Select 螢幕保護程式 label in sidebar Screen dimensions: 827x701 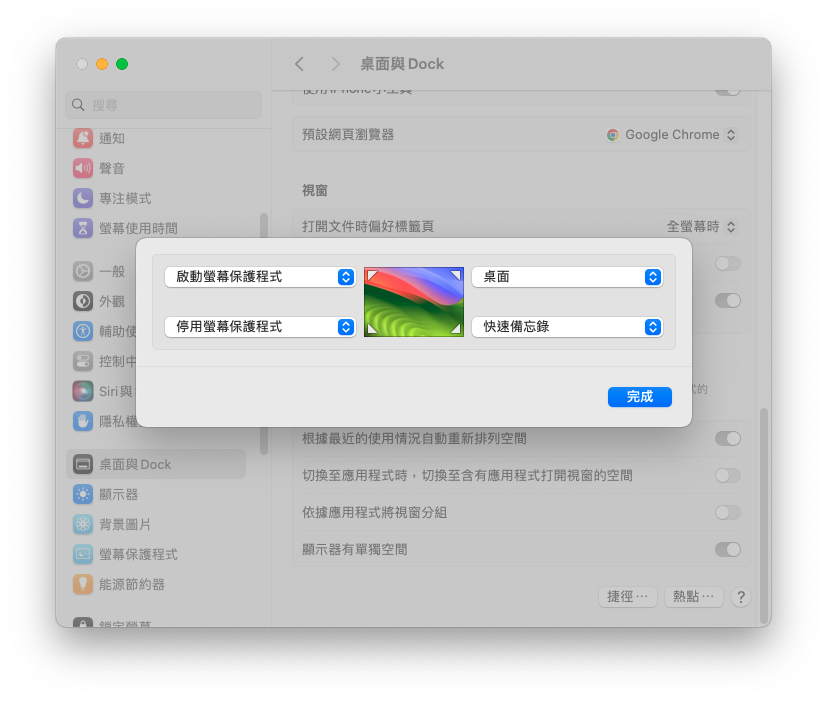coord(138,554)
